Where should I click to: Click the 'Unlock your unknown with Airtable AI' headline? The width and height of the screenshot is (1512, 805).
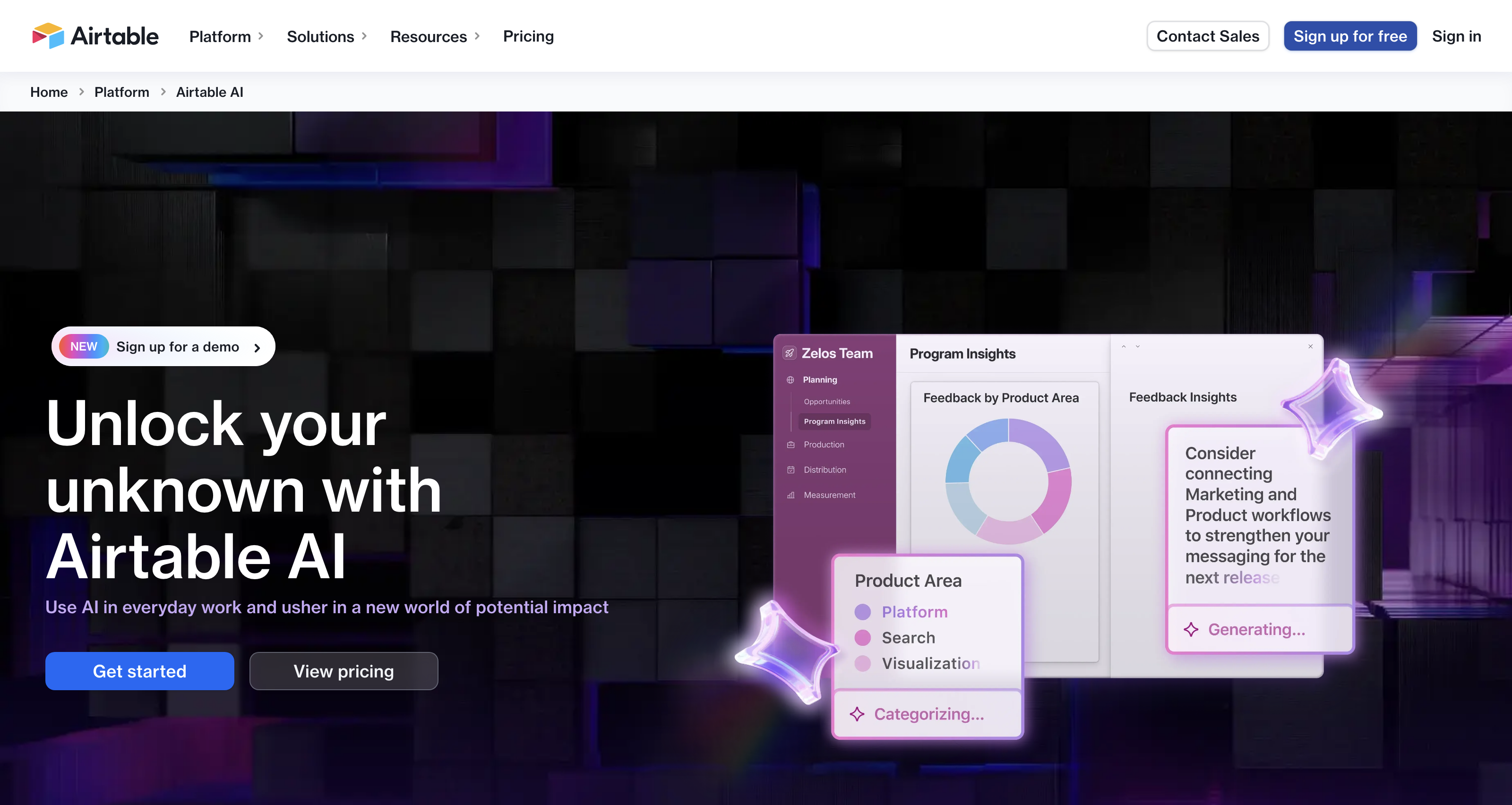[x=244, y=490]
